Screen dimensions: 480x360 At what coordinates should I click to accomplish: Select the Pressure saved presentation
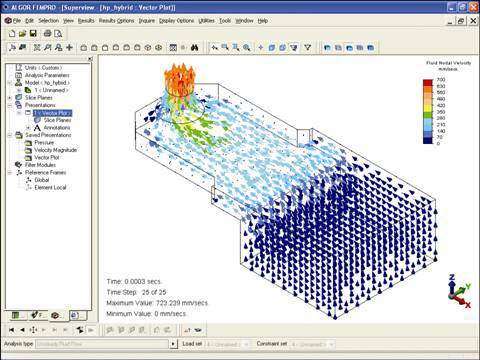pyautogui.click(x=44, y=143)
